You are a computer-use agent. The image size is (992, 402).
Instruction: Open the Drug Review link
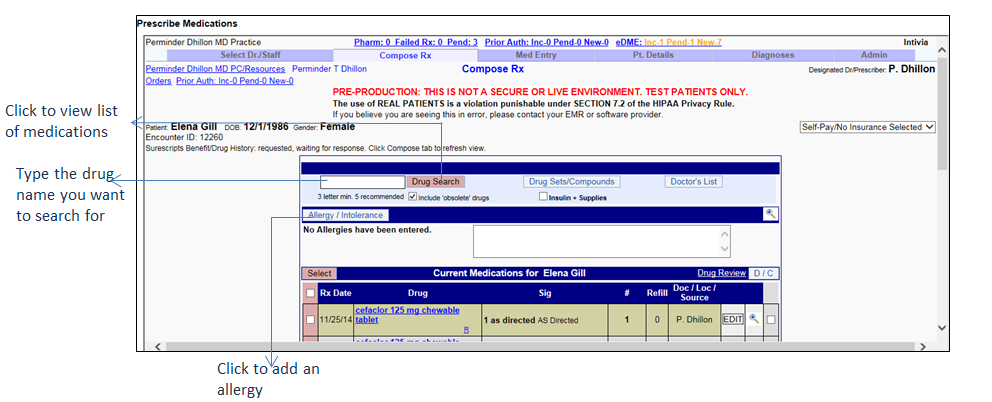click(x=720, y=273)
